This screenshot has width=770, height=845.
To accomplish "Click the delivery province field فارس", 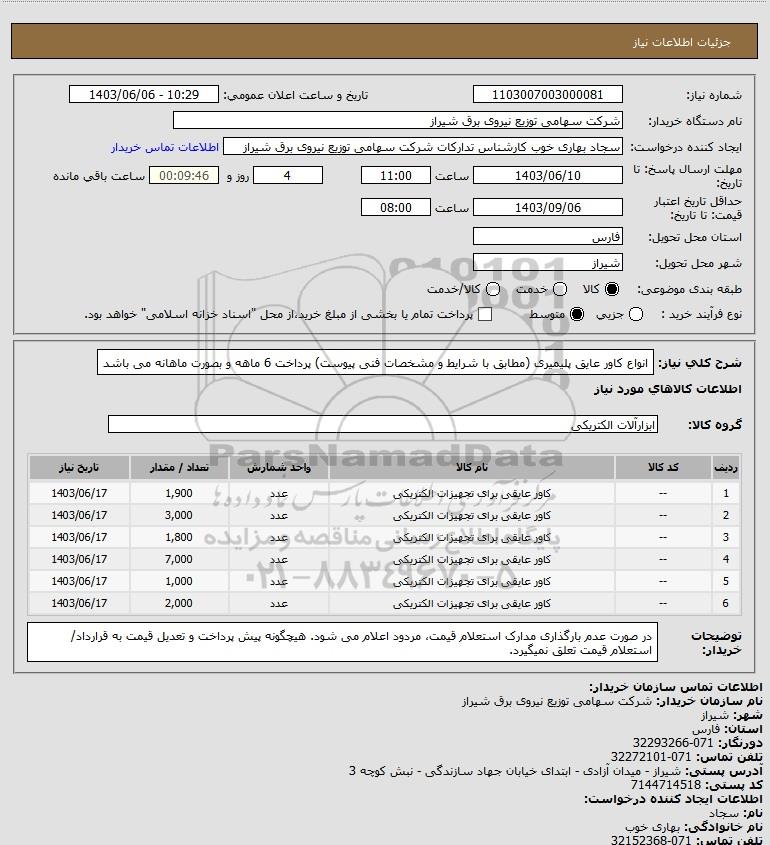I will pyautogui.click(x=547, y=237).
